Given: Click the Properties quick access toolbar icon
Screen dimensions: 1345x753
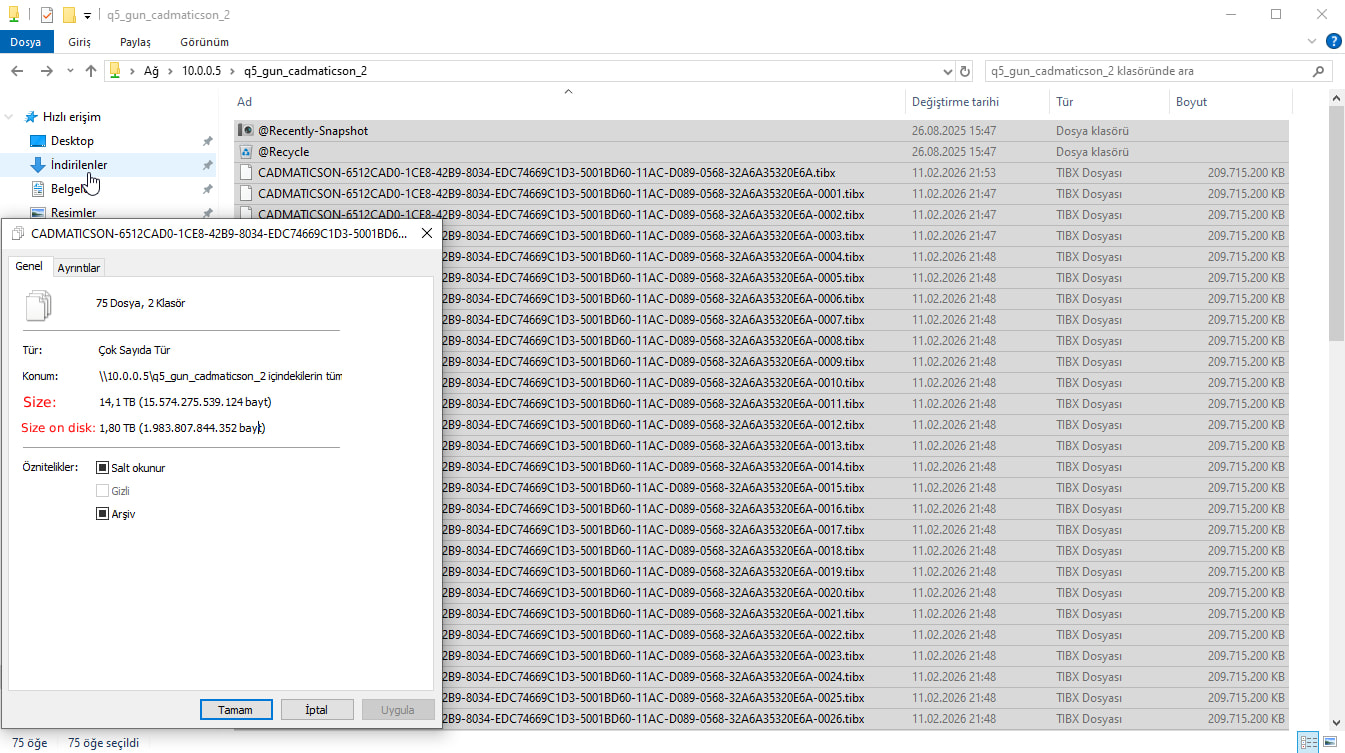Looking at the screenshot, I should (46, 15).
